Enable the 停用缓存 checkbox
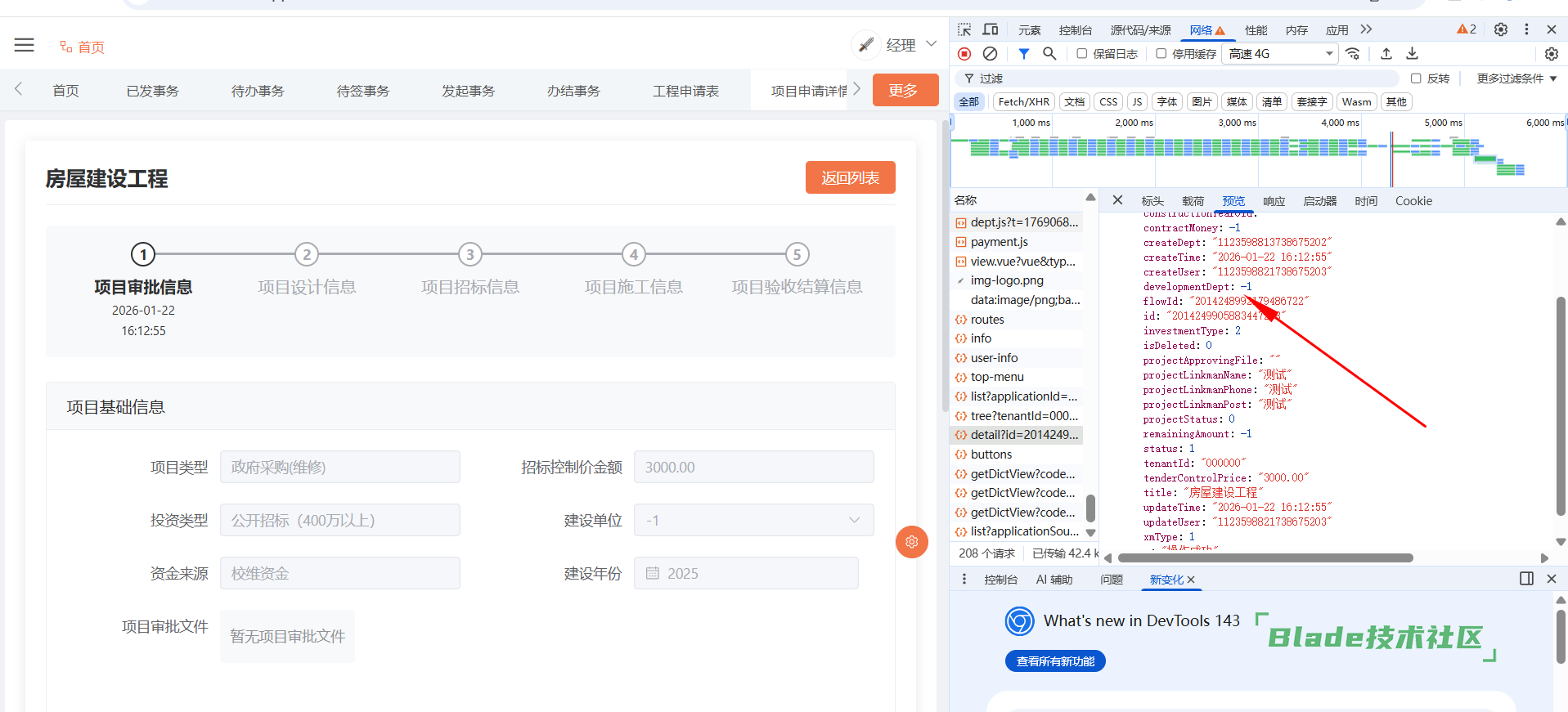This screenshot has width=1568, height=712. point(1161,54)
